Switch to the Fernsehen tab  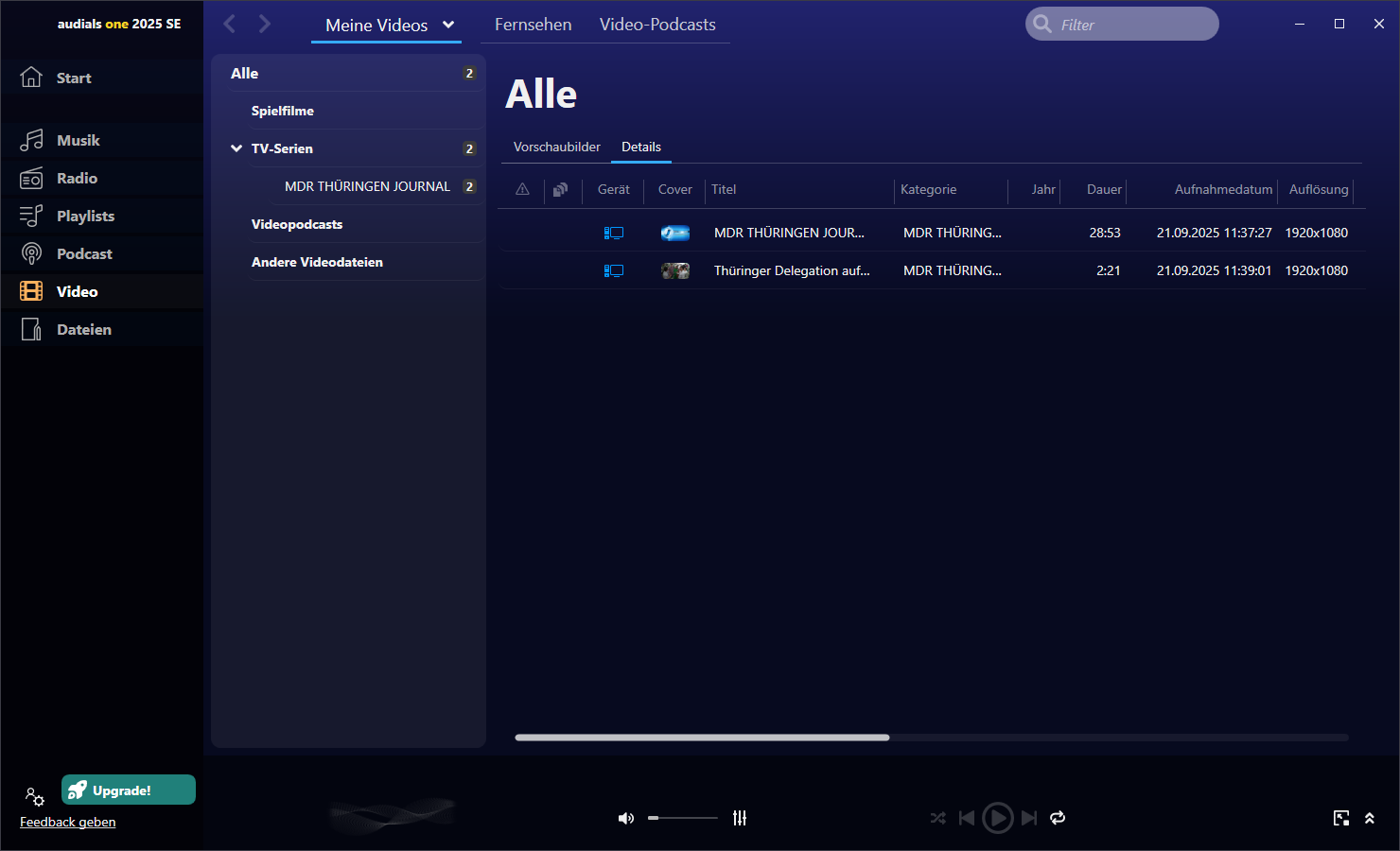533,25
